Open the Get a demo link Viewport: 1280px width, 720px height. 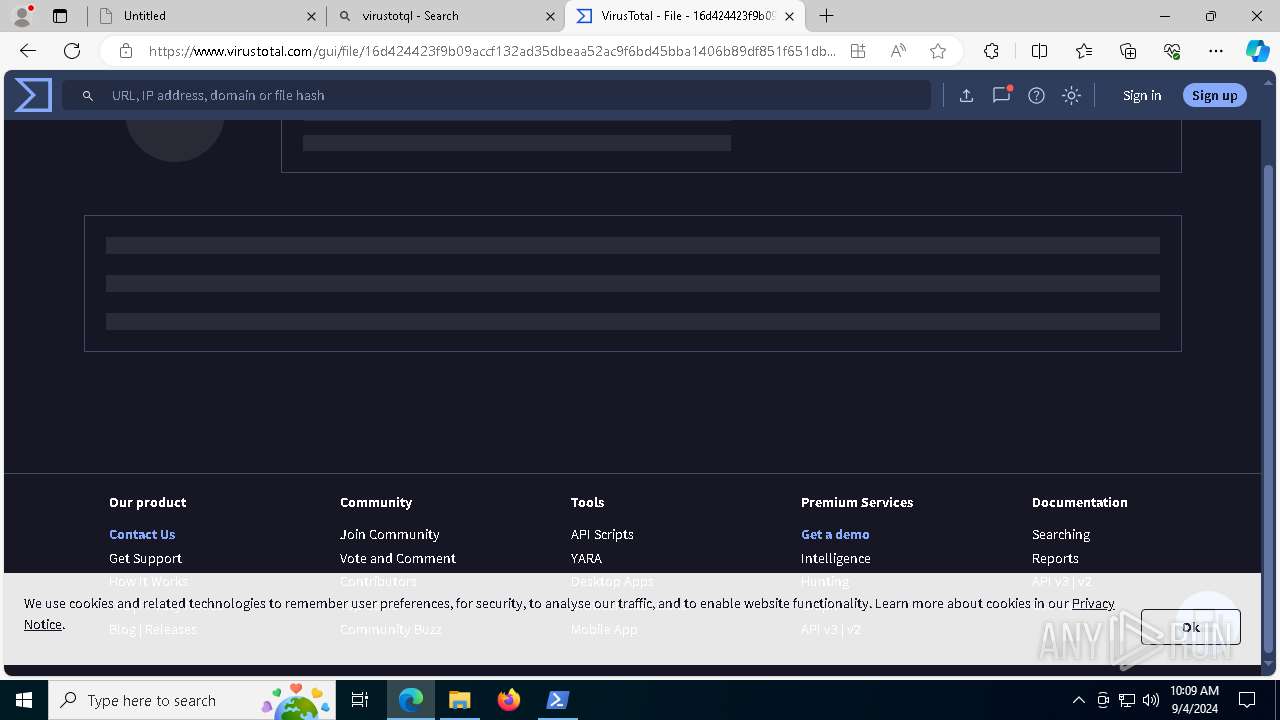point(835,535)
